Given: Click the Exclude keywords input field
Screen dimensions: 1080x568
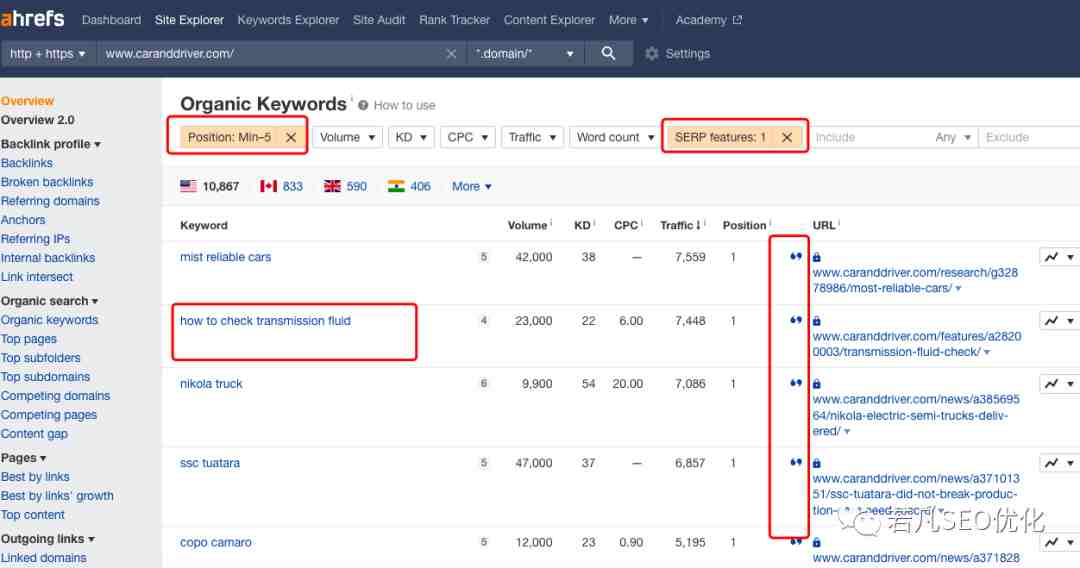Looking at the screenshot, I should pyautogui.click(x=1029, y=137).
